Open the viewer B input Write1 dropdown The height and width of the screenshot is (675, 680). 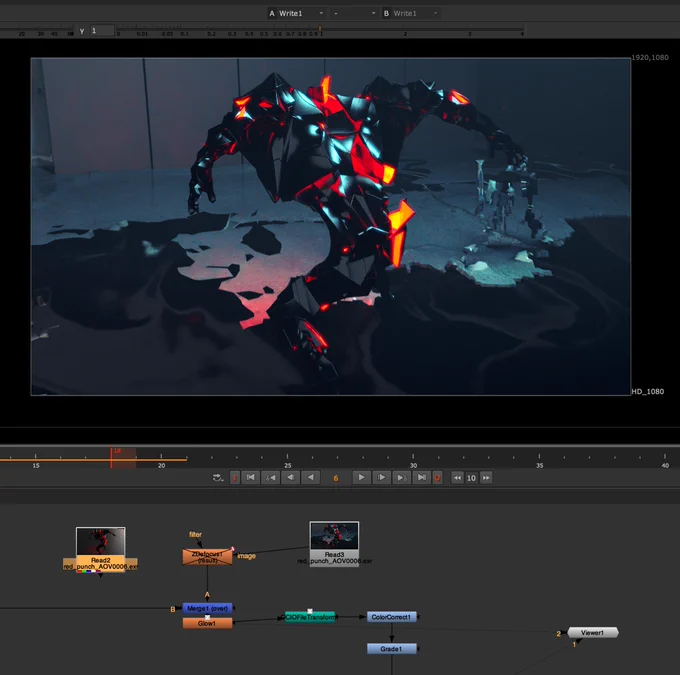pos(410,13)
